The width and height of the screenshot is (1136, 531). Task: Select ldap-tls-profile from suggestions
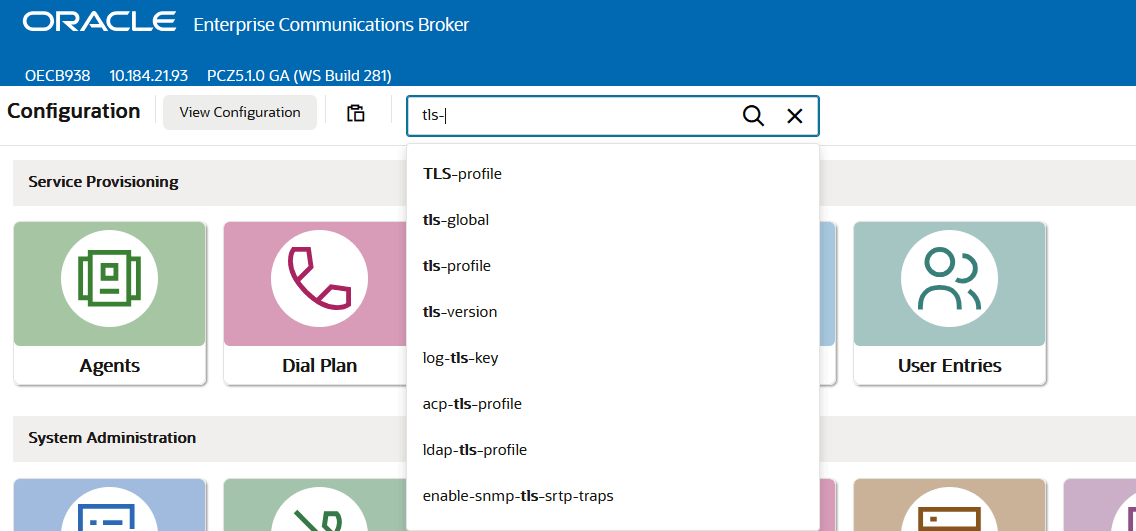tap(613, 450)
